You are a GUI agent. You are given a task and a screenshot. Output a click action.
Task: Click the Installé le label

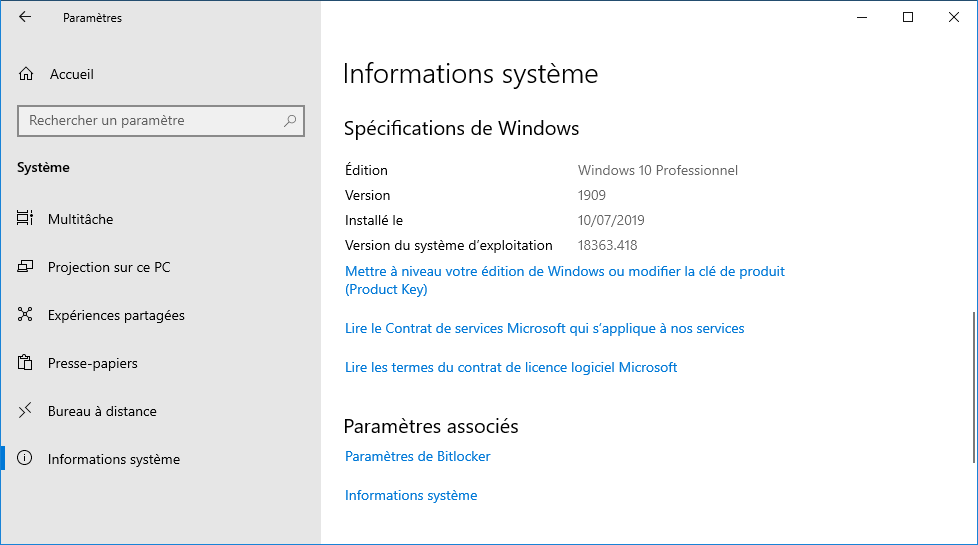[x=374, y=220]
